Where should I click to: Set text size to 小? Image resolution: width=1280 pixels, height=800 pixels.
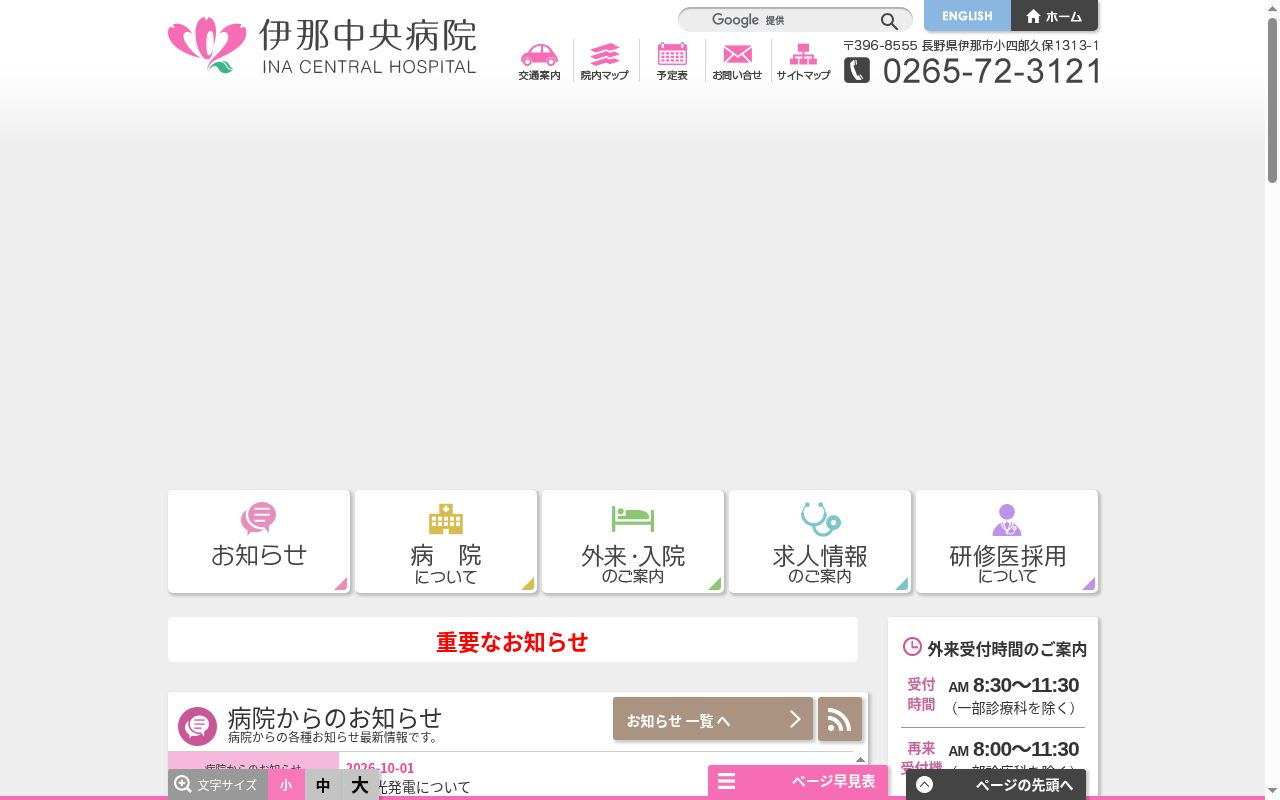286,785
